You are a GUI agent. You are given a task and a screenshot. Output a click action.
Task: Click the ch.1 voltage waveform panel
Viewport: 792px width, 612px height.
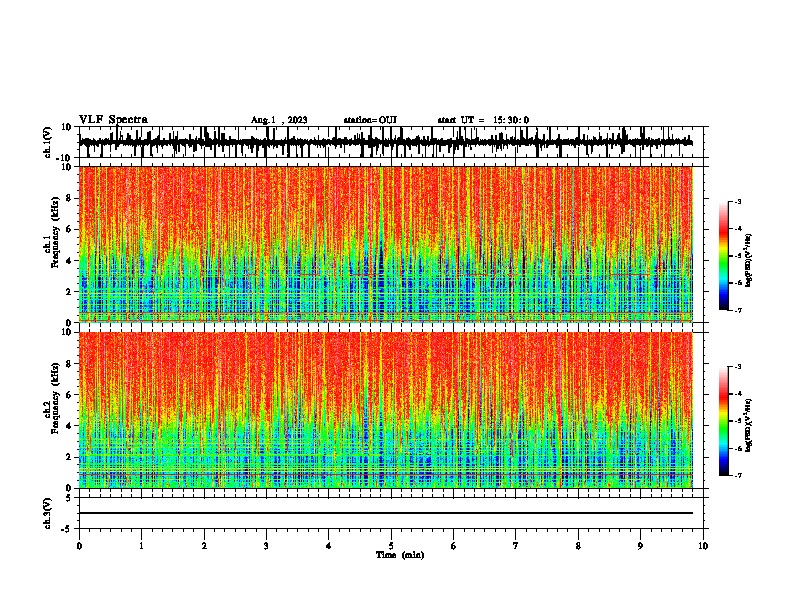[x=391, y=142]
